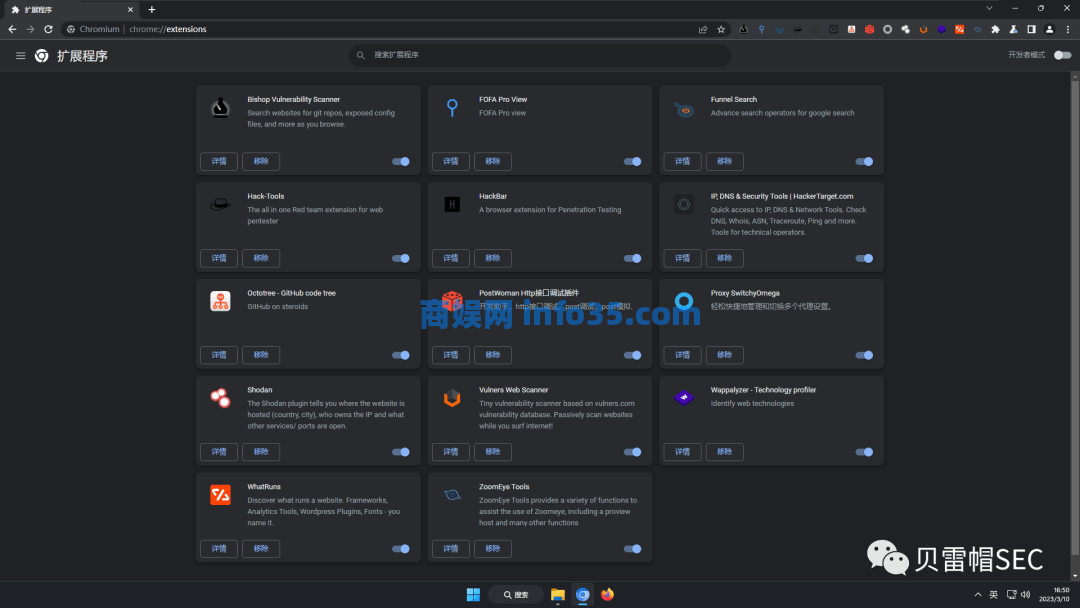Bookmark this page with the star icon
Screen dimensions: 1080x608
point(721,30)
